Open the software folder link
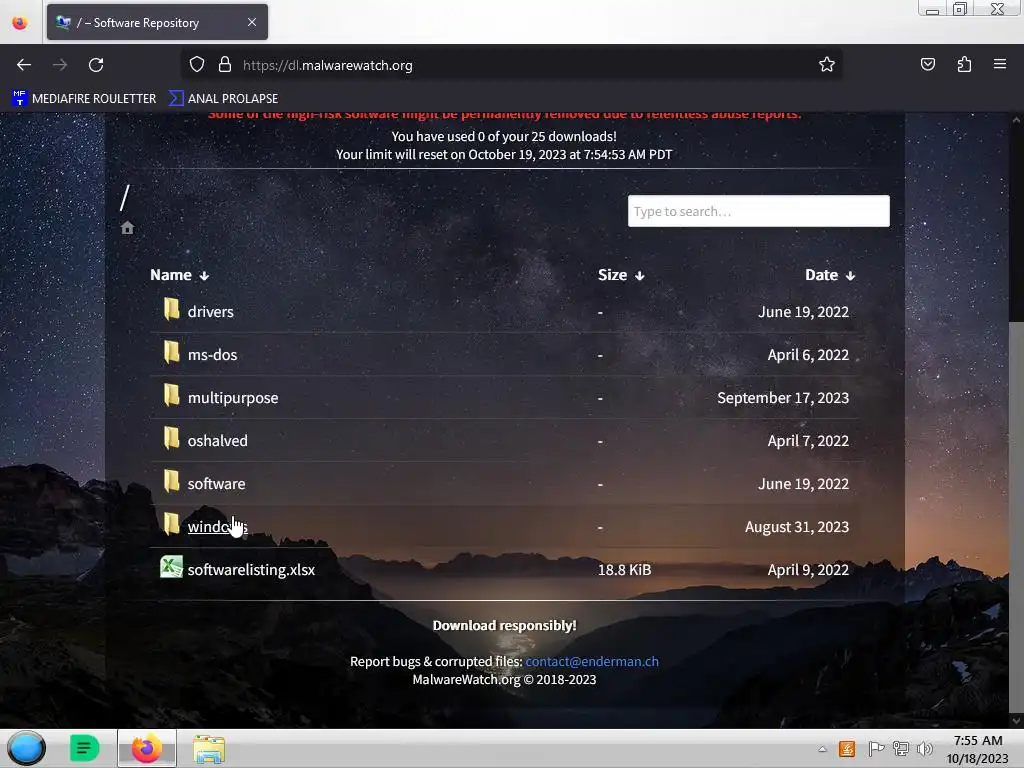The width and height of the screenshot is (1024, 768). [x=216, y=484]
